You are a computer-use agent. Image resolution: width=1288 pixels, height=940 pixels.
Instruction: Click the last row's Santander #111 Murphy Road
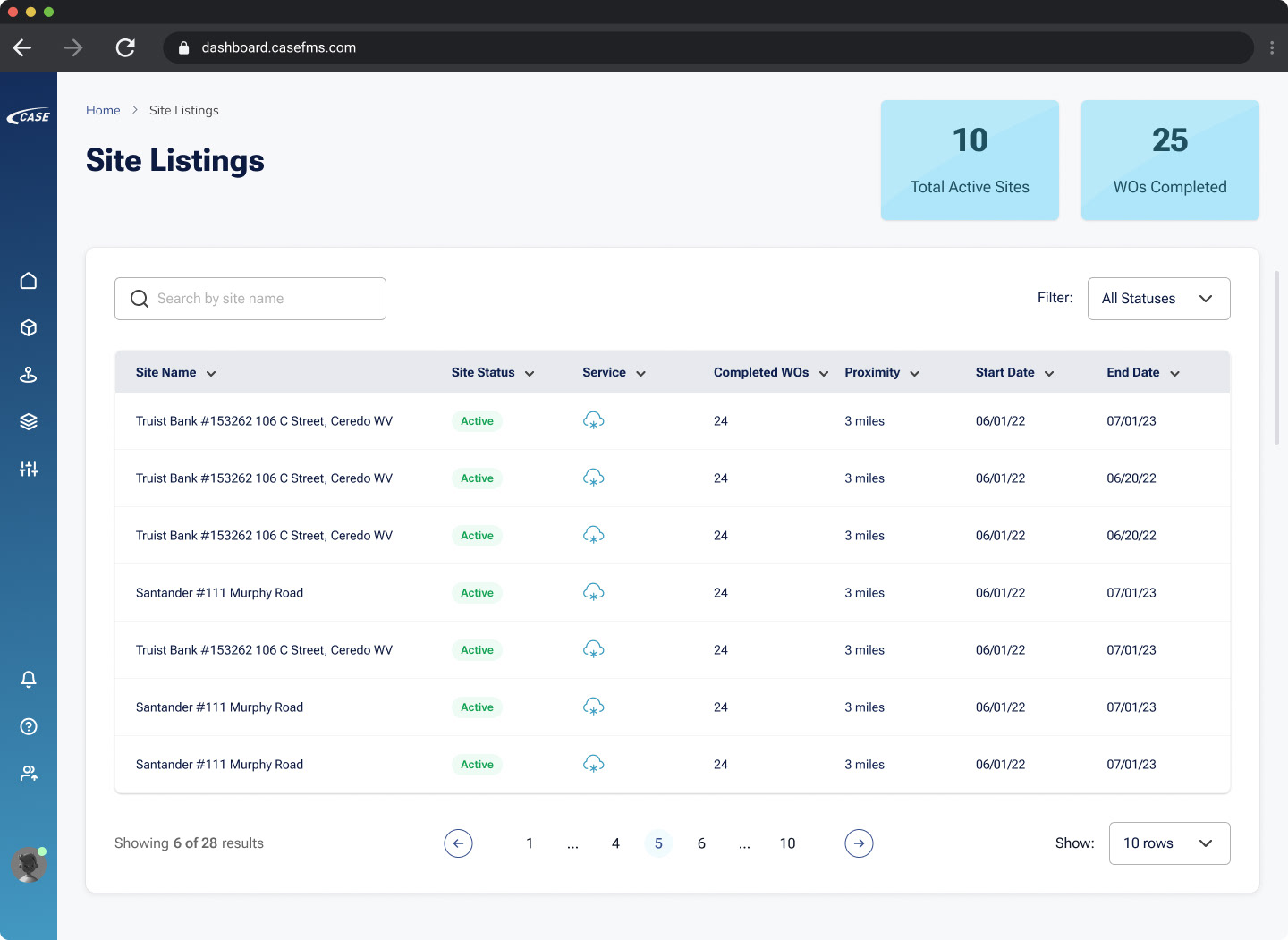click(219, 765)
